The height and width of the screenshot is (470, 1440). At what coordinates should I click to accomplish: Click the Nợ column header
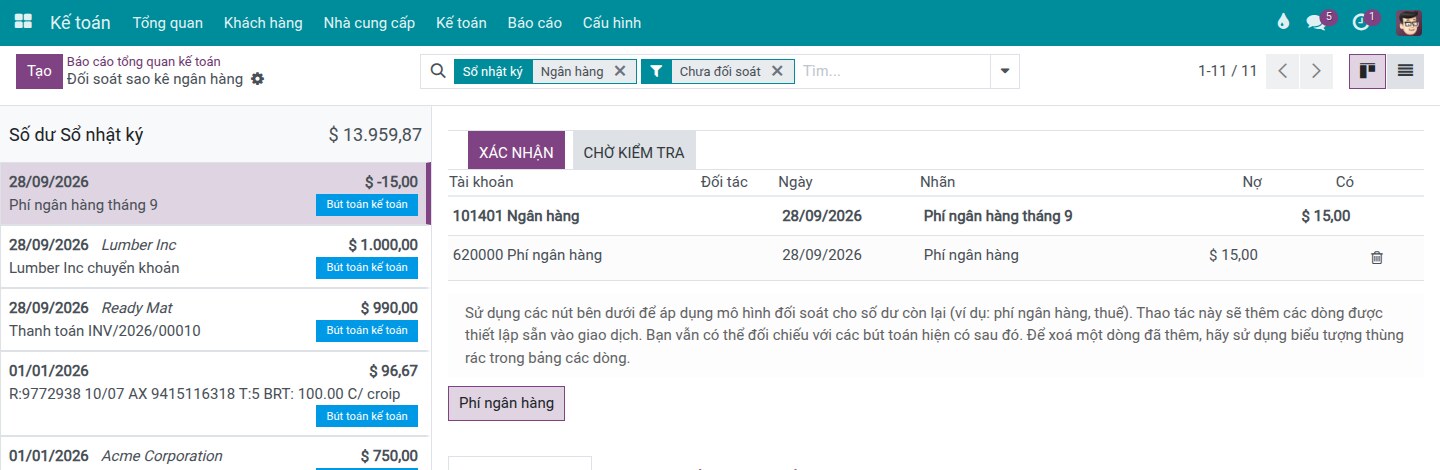point(1252,182)
